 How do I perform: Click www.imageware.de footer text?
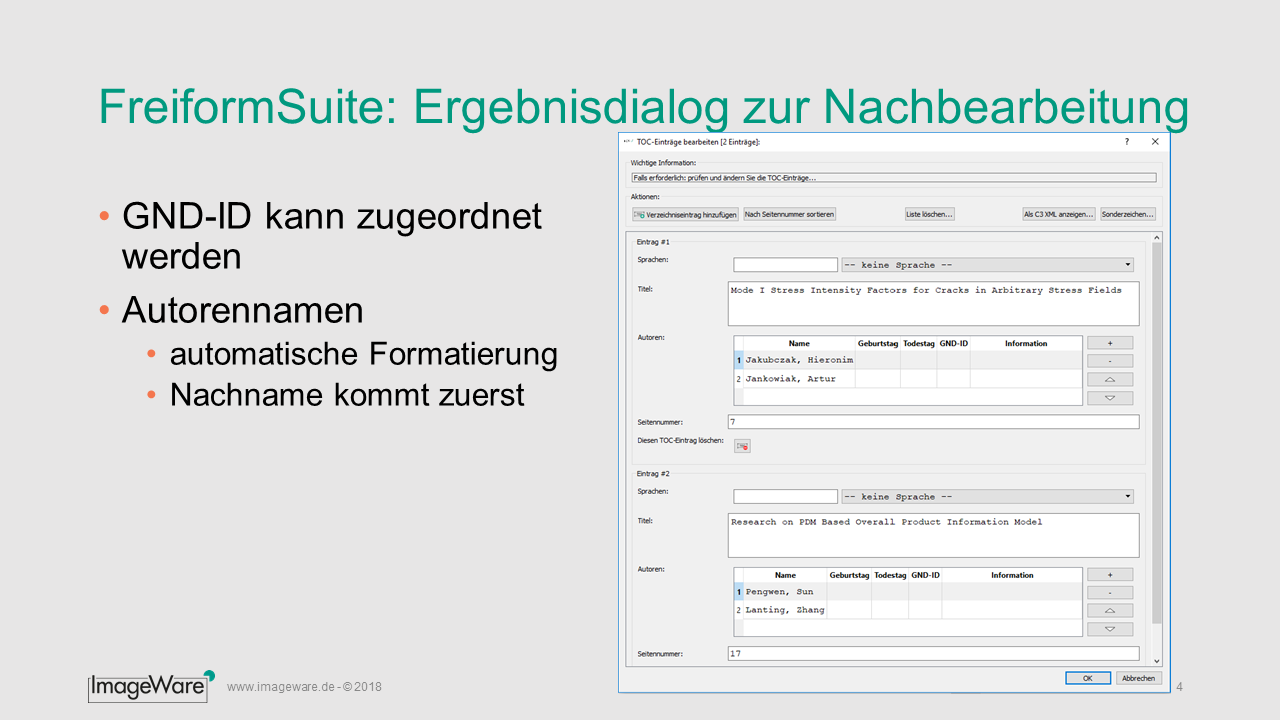tap(282, 687)
